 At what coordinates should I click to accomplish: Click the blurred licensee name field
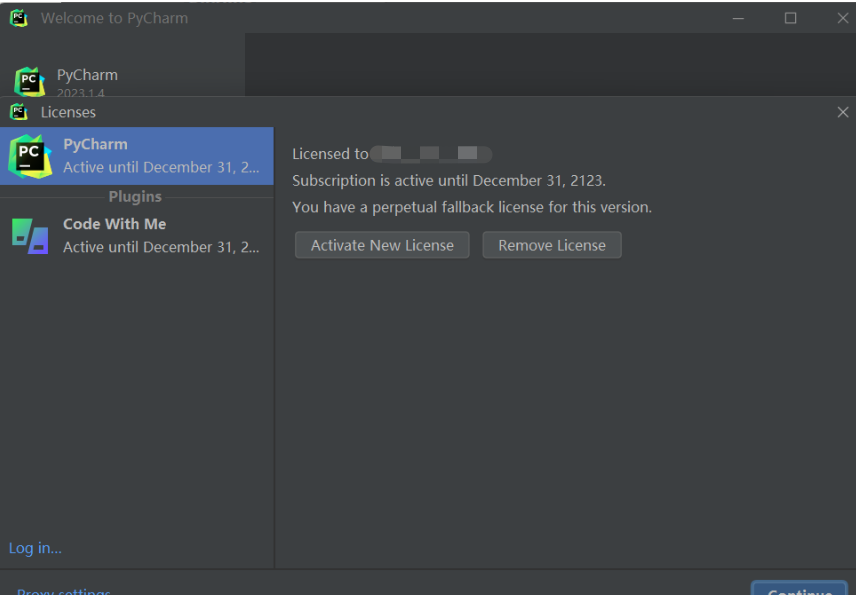point(431,154)
